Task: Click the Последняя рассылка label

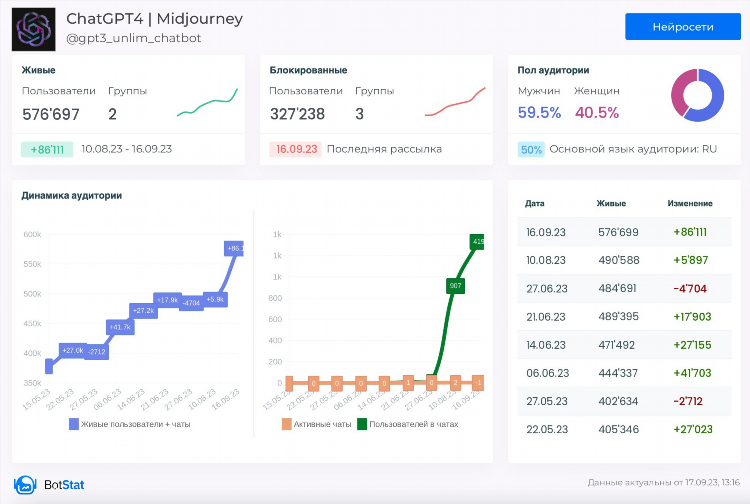Action: (x=384, y=149)
